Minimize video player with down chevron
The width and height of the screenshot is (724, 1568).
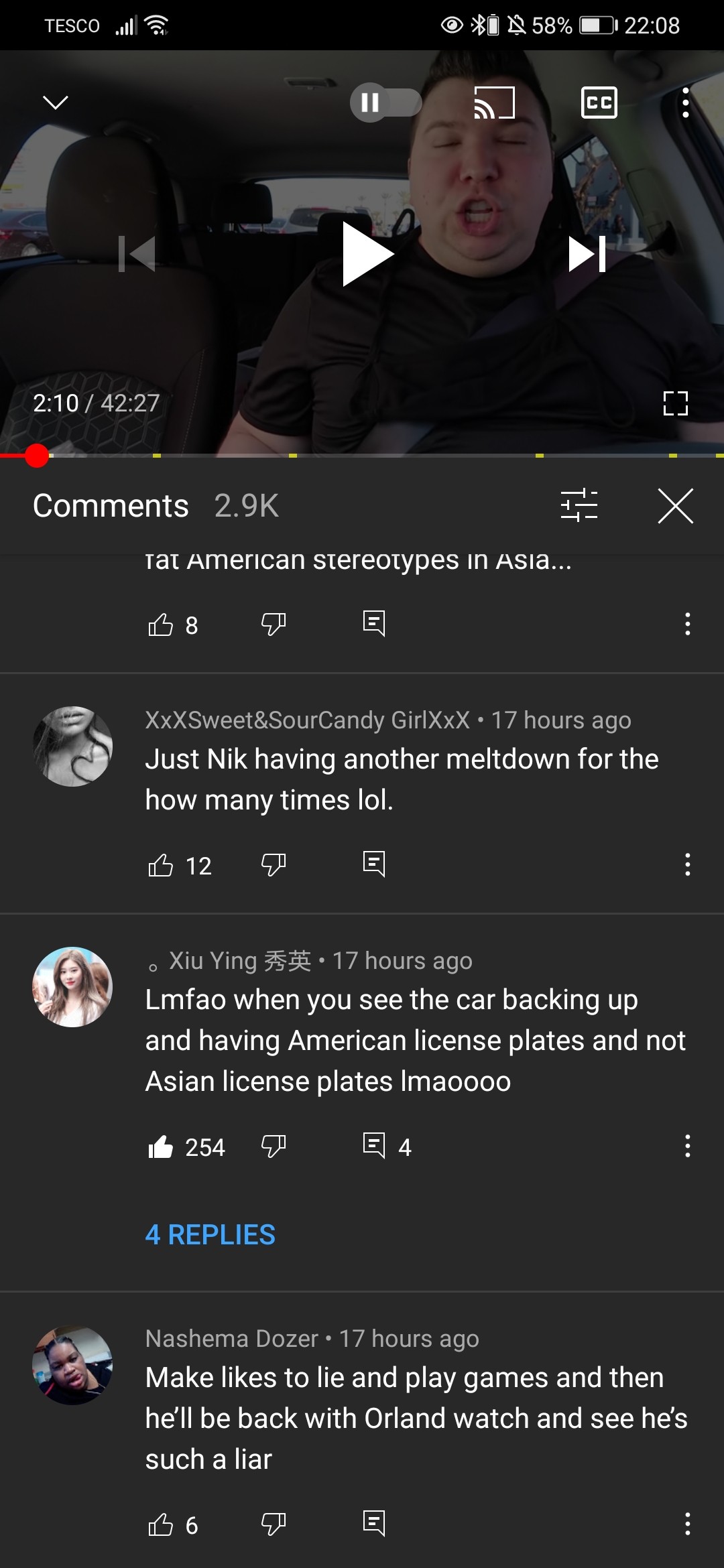[56, 103]
